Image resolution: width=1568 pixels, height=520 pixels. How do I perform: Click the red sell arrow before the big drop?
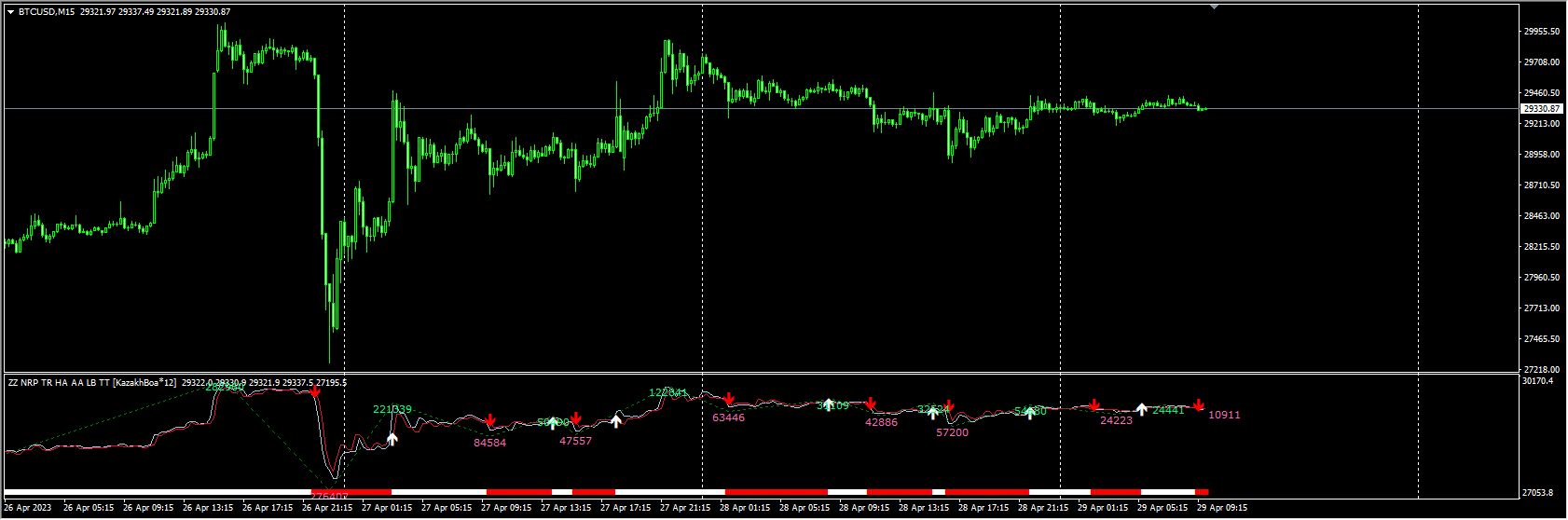pos(315,391)
